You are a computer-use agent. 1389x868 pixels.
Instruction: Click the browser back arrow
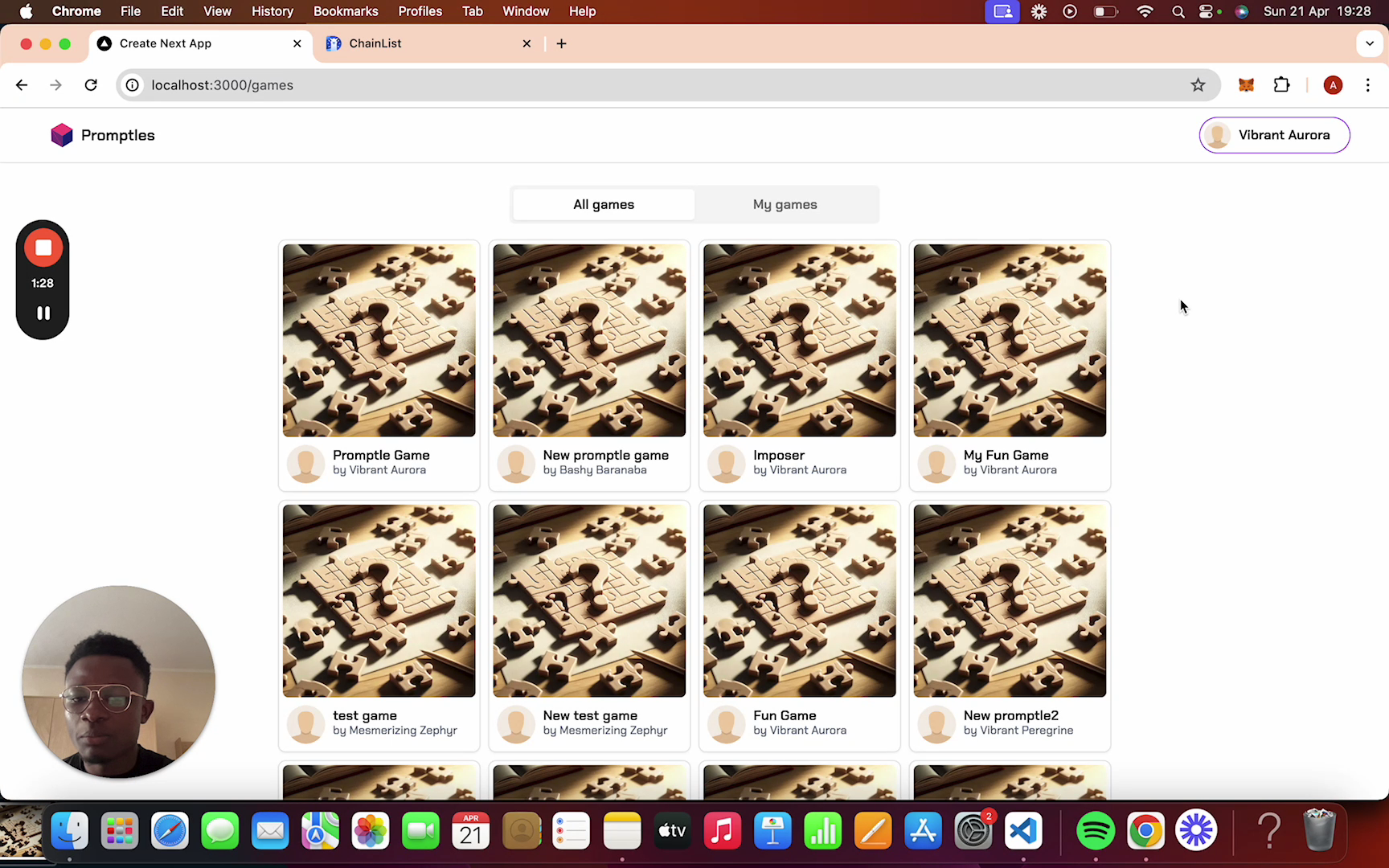(x=22, y=85)
